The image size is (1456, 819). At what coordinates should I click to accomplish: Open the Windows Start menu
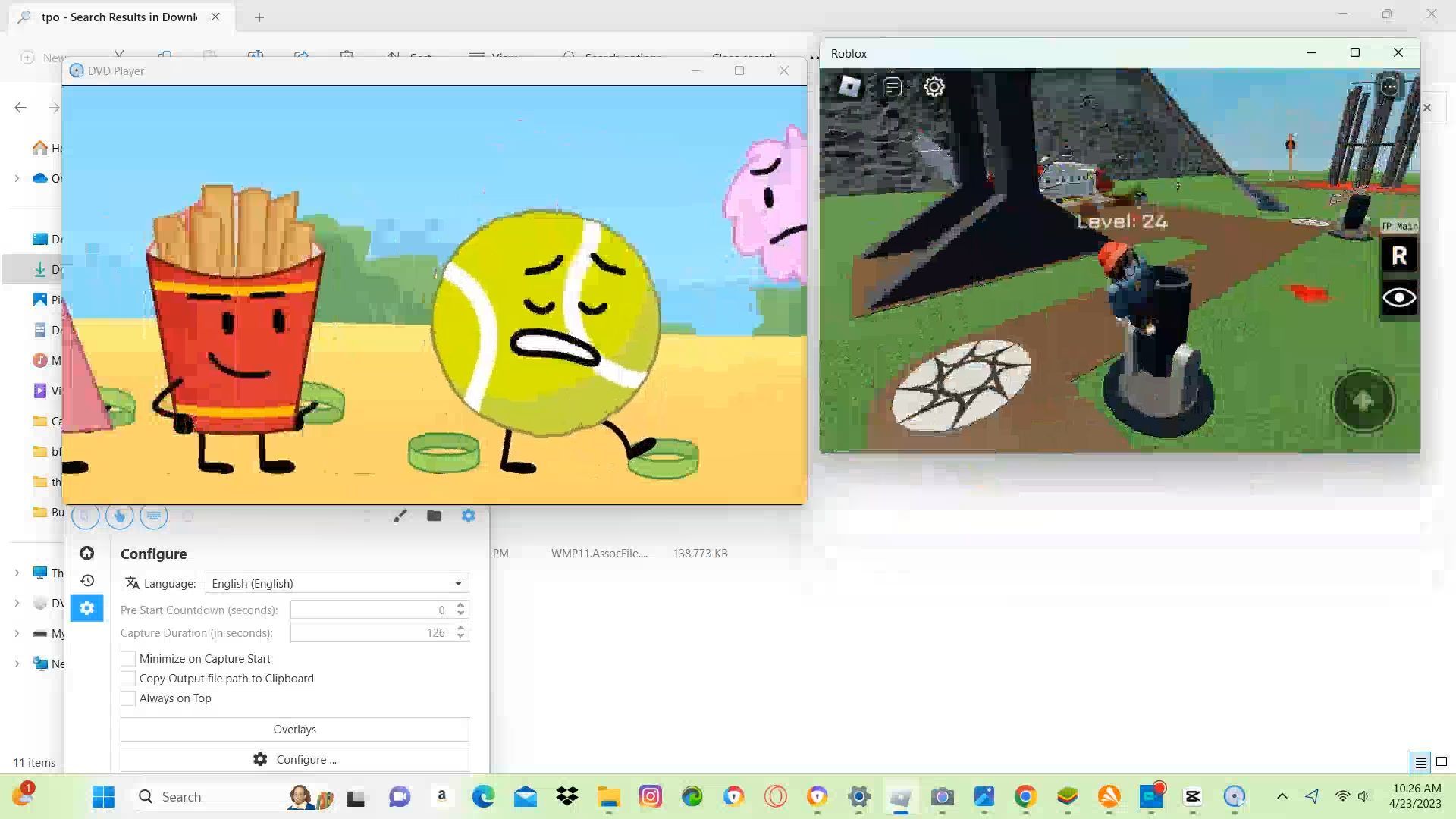[103, 796]
